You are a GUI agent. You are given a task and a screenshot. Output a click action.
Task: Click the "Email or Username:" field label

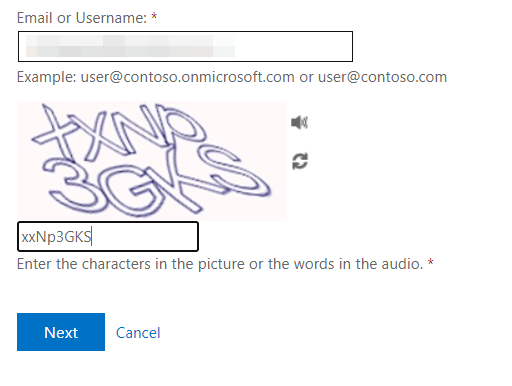[82, 18]
